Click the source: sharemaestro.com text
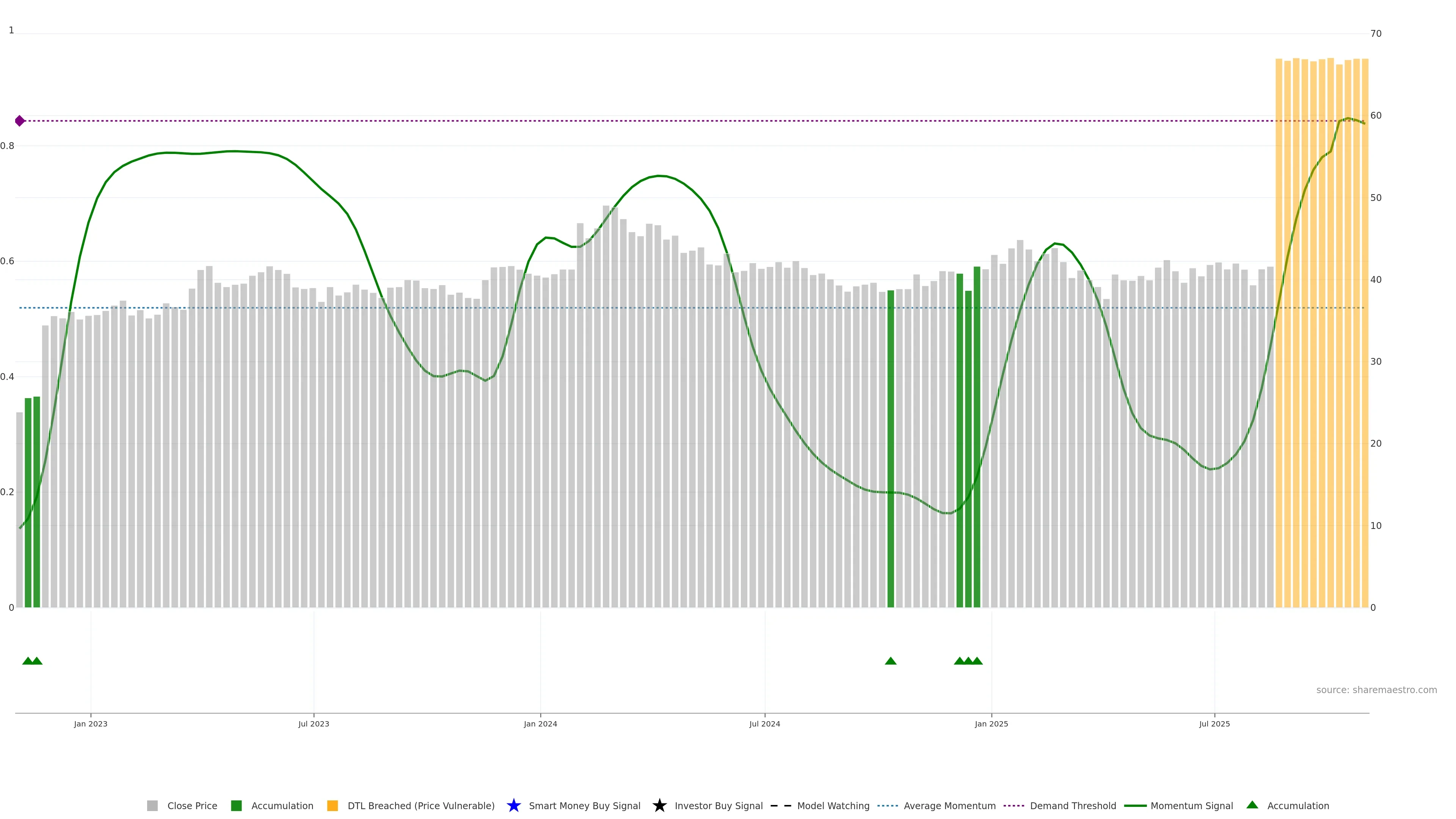Screen dimensions: 1456x819 tap(1376, 690)
